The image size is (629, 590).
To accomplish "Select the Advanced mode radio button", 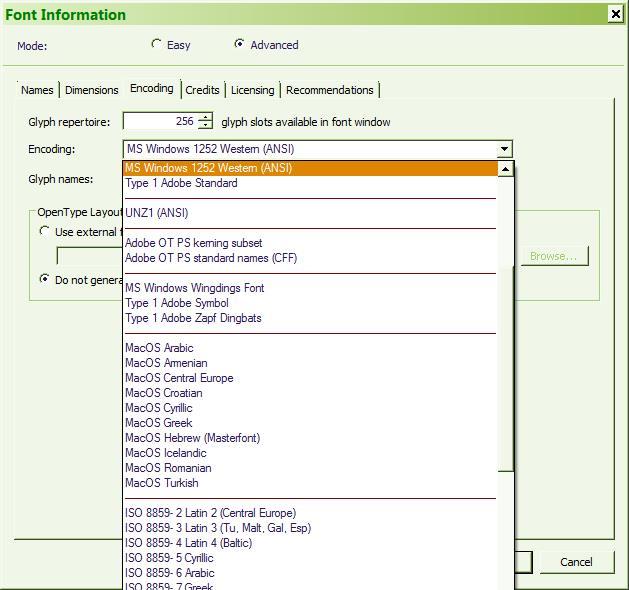I will tap(239, 43).
